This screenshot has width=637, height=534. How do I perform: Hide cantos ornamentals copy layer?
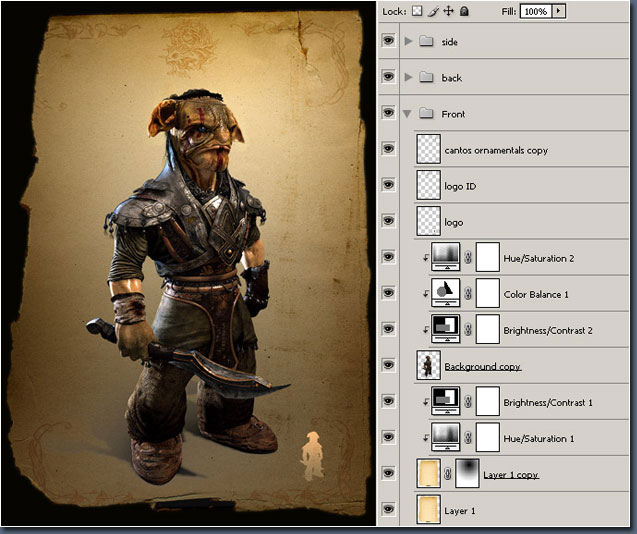tap(388, 149)
